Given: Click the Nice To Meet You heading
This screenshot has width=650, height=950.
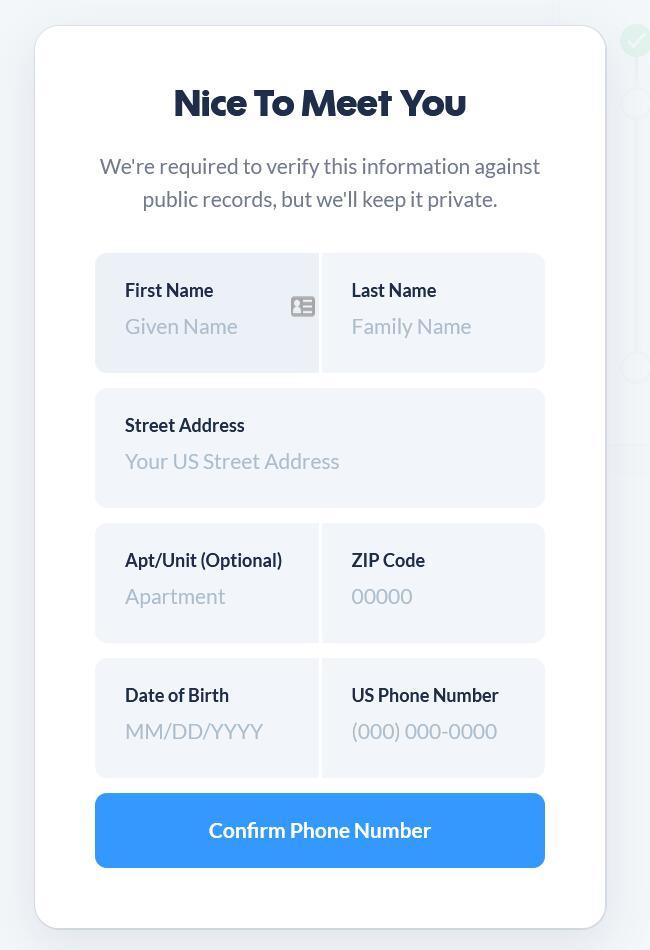Looking at the screenshot, I should [320, 103].
